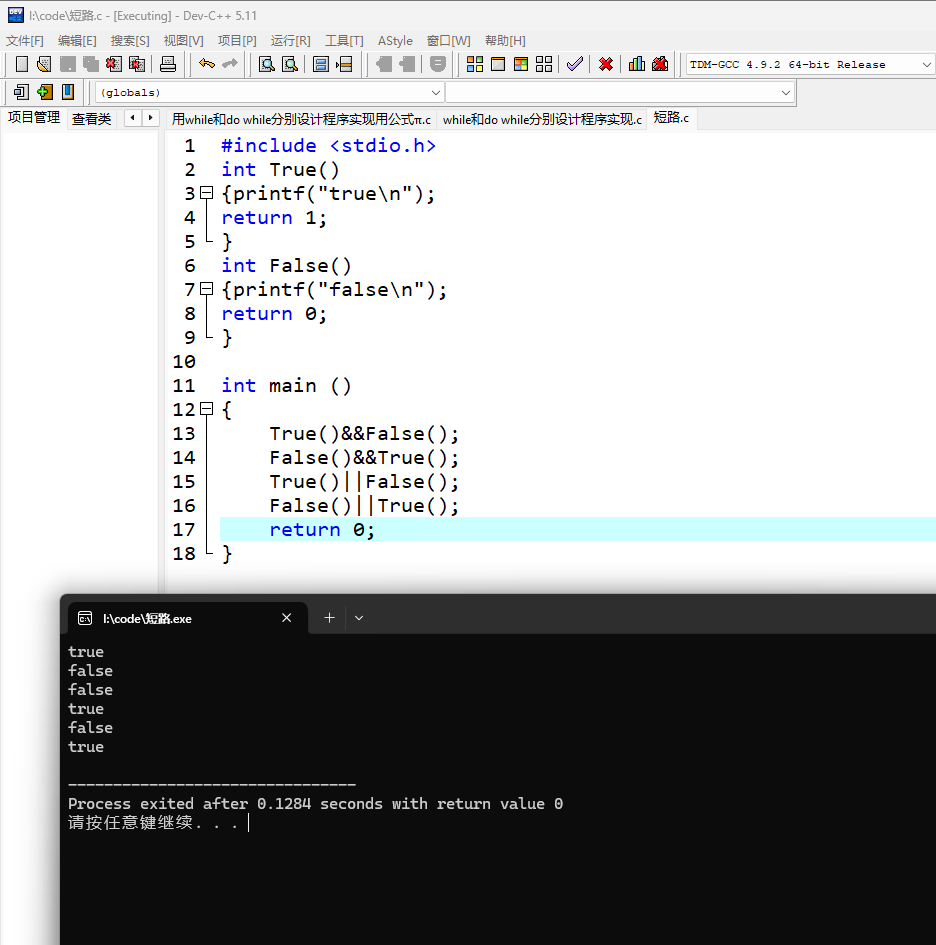Click the Profile Analysis bar chart icon

click(636, 64)
